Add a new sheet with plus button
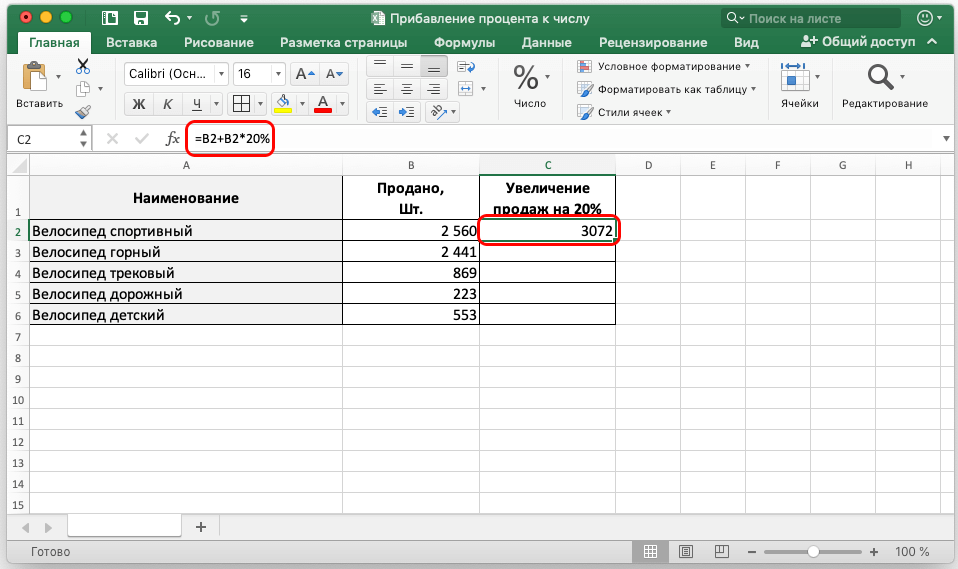 [x=200, y=527]
